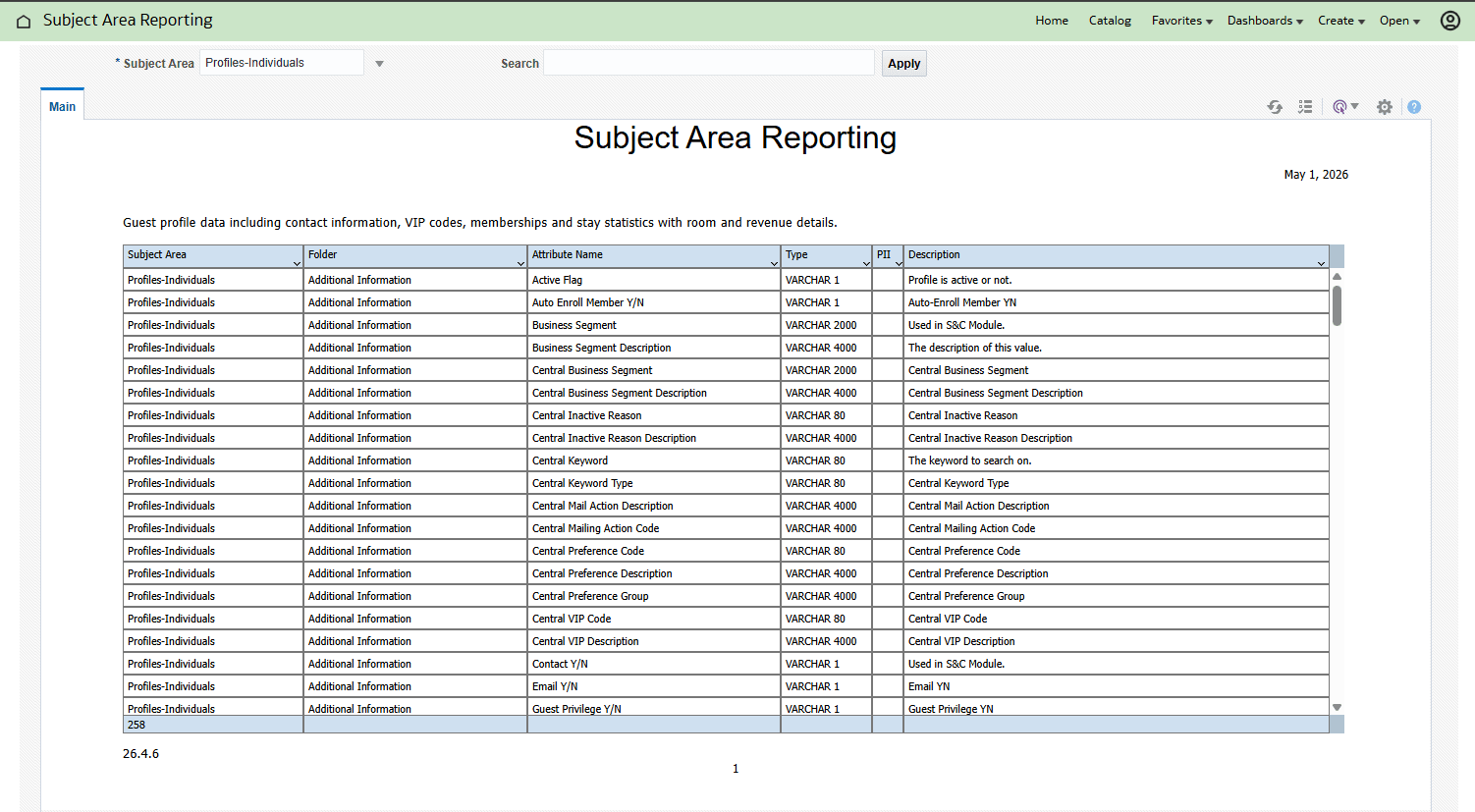Click the table scroll up arrow
1475x812 pixels.
click(1337, 277)
